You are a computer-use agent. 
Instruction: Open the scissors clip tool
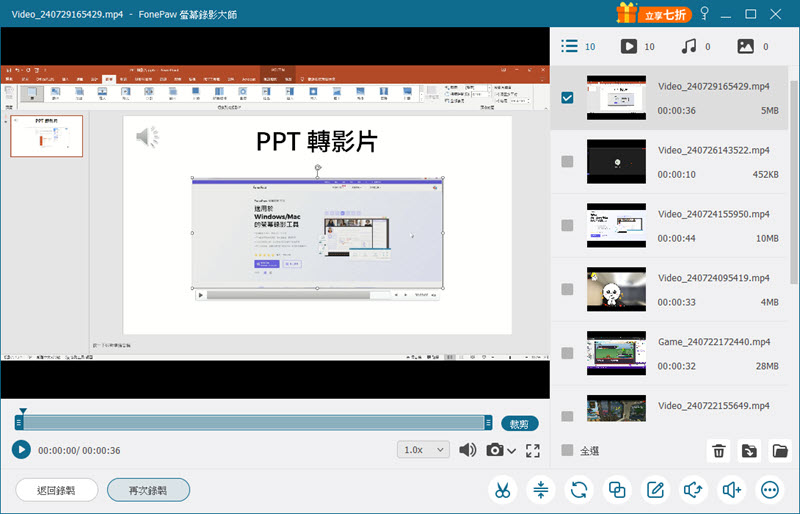tap(503, 490)
